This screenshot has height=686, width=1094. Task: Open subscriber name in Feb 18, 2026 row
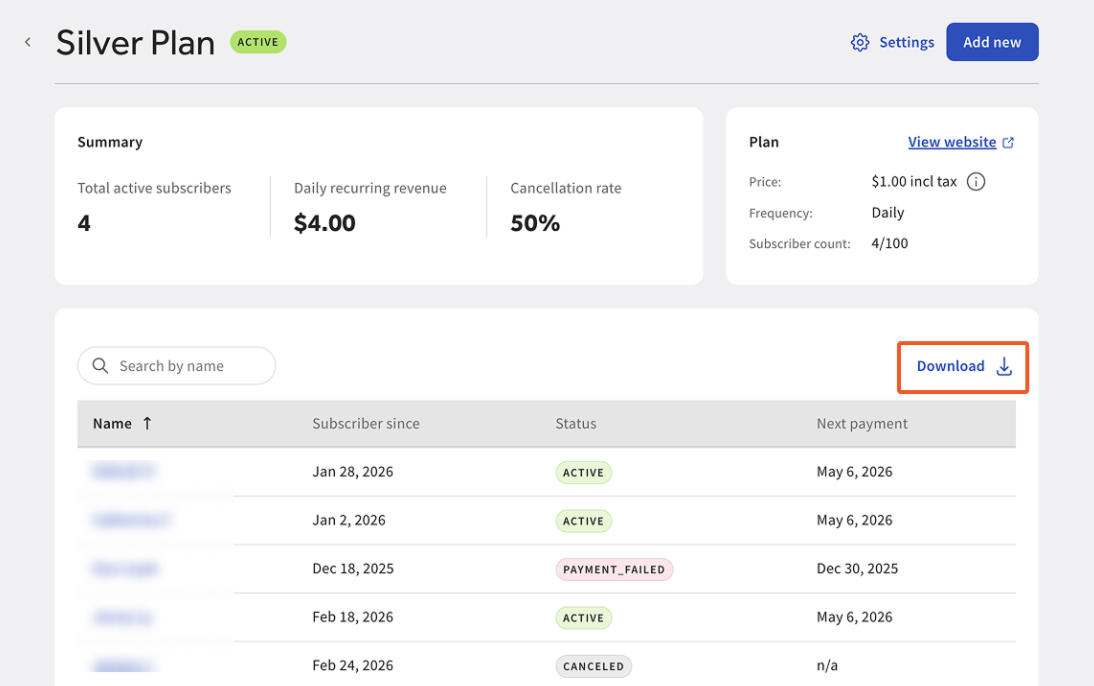click(123, 617)
